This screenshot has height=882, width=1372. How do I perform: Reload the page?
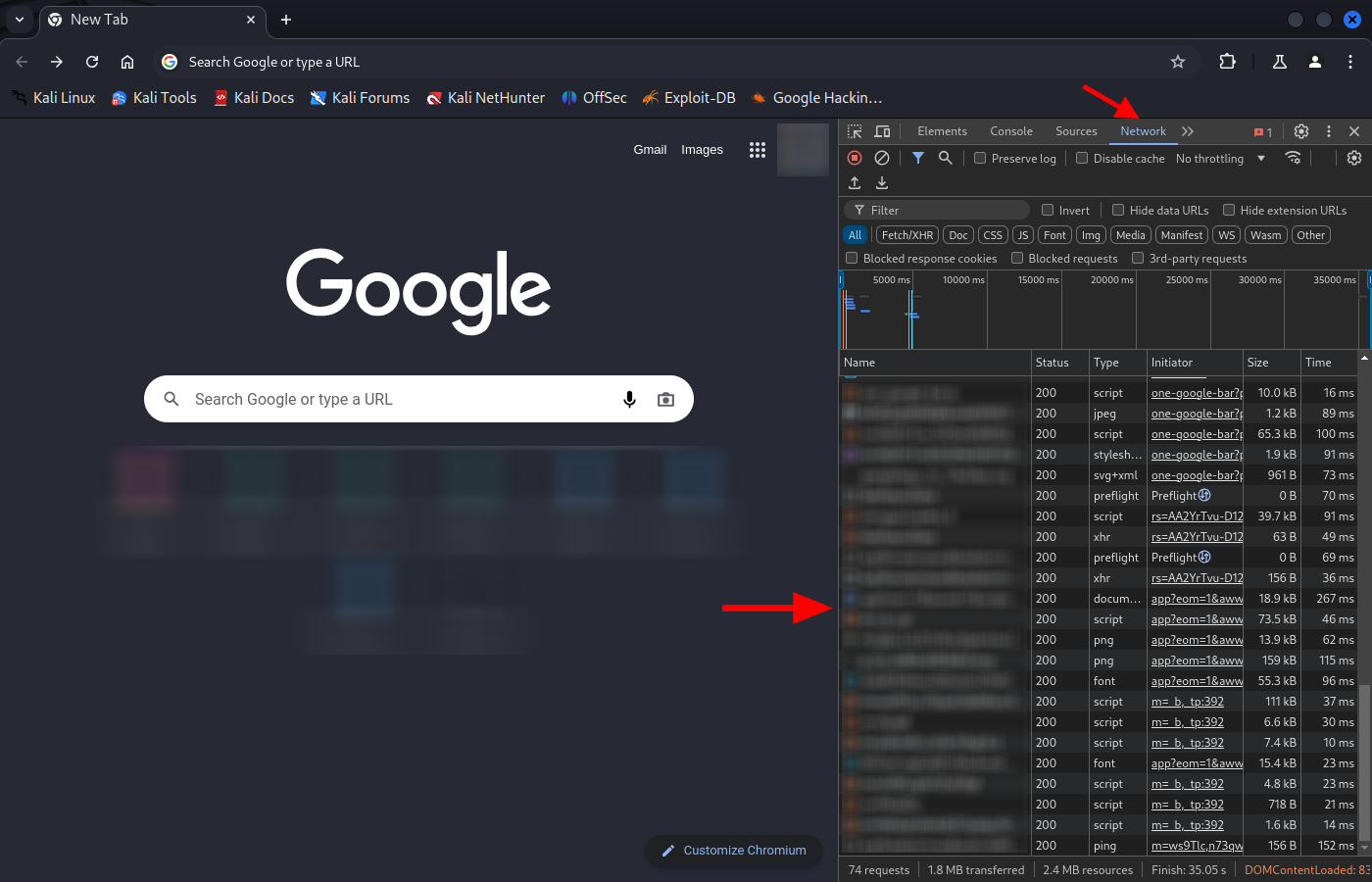pyautogui.click(x=92, y=62)
